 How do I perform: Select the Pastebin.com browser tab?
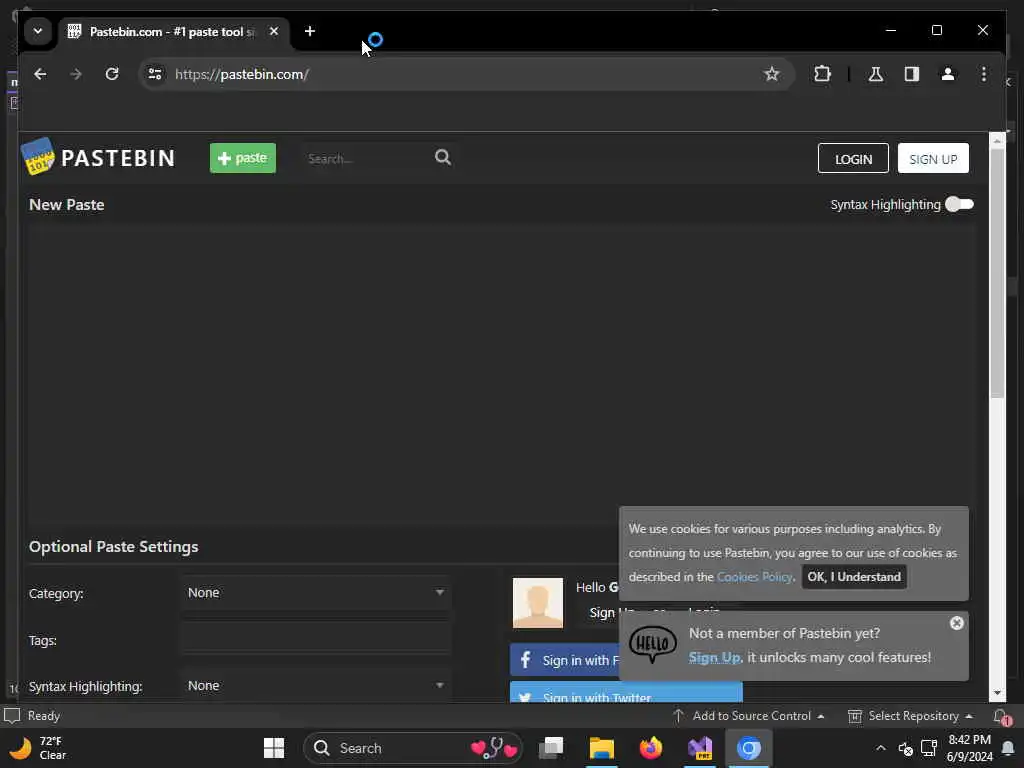click(x=171, y=31)
